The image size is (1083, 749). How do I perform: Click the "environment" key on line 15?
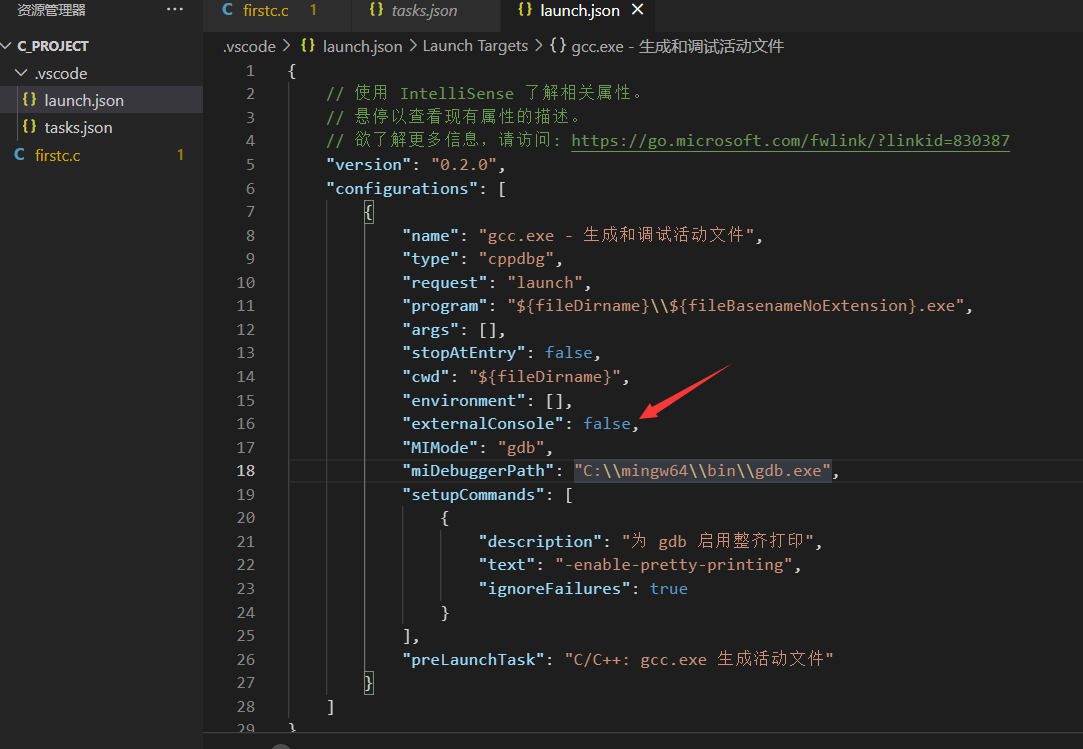pos(463,400)
